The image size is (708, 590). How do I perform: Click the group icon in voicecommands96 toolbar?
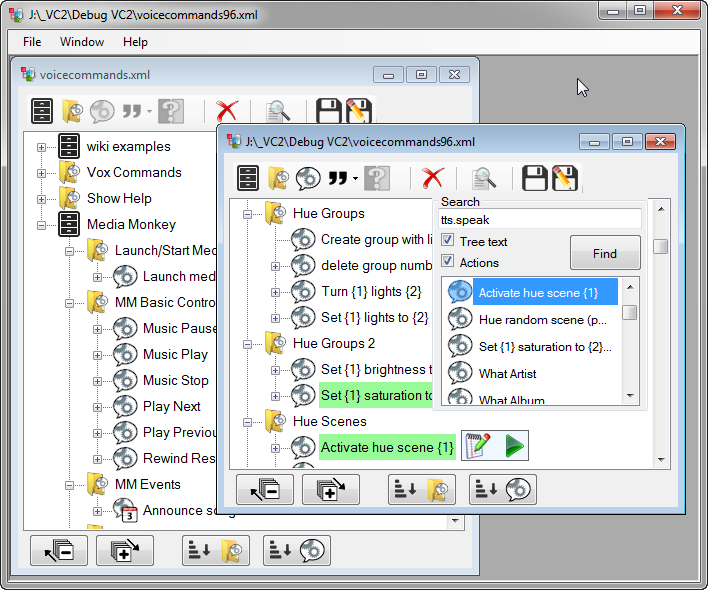pos(248,178)
